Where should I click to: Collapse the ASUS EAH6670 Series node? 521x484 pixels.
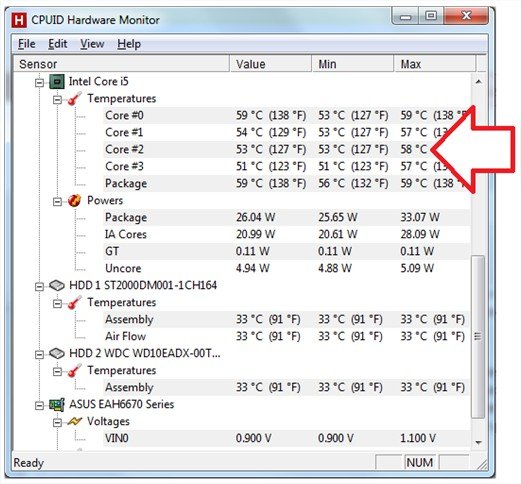39,405
